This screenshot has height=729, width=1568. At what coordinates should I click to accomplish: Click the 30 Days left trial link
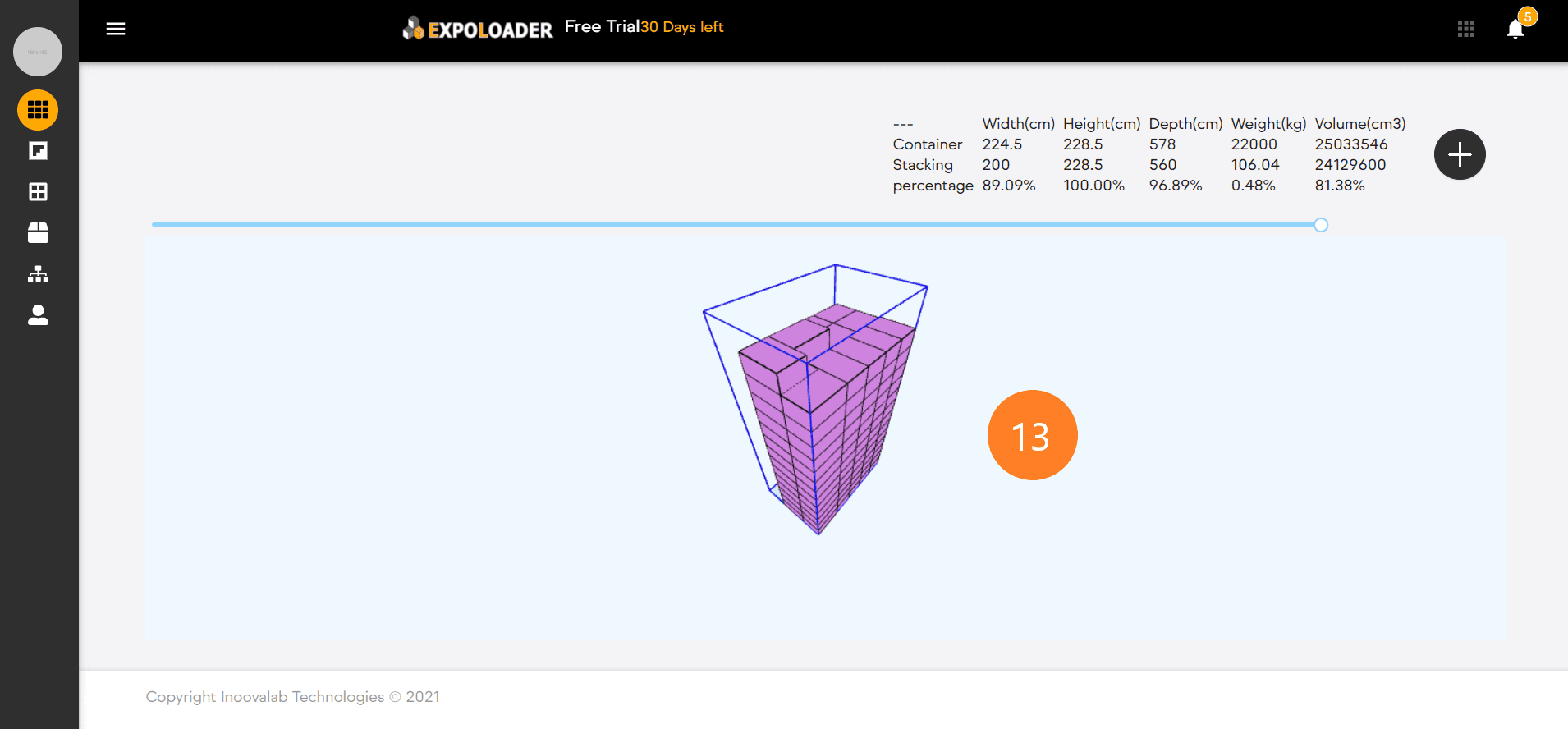point(682,27)
